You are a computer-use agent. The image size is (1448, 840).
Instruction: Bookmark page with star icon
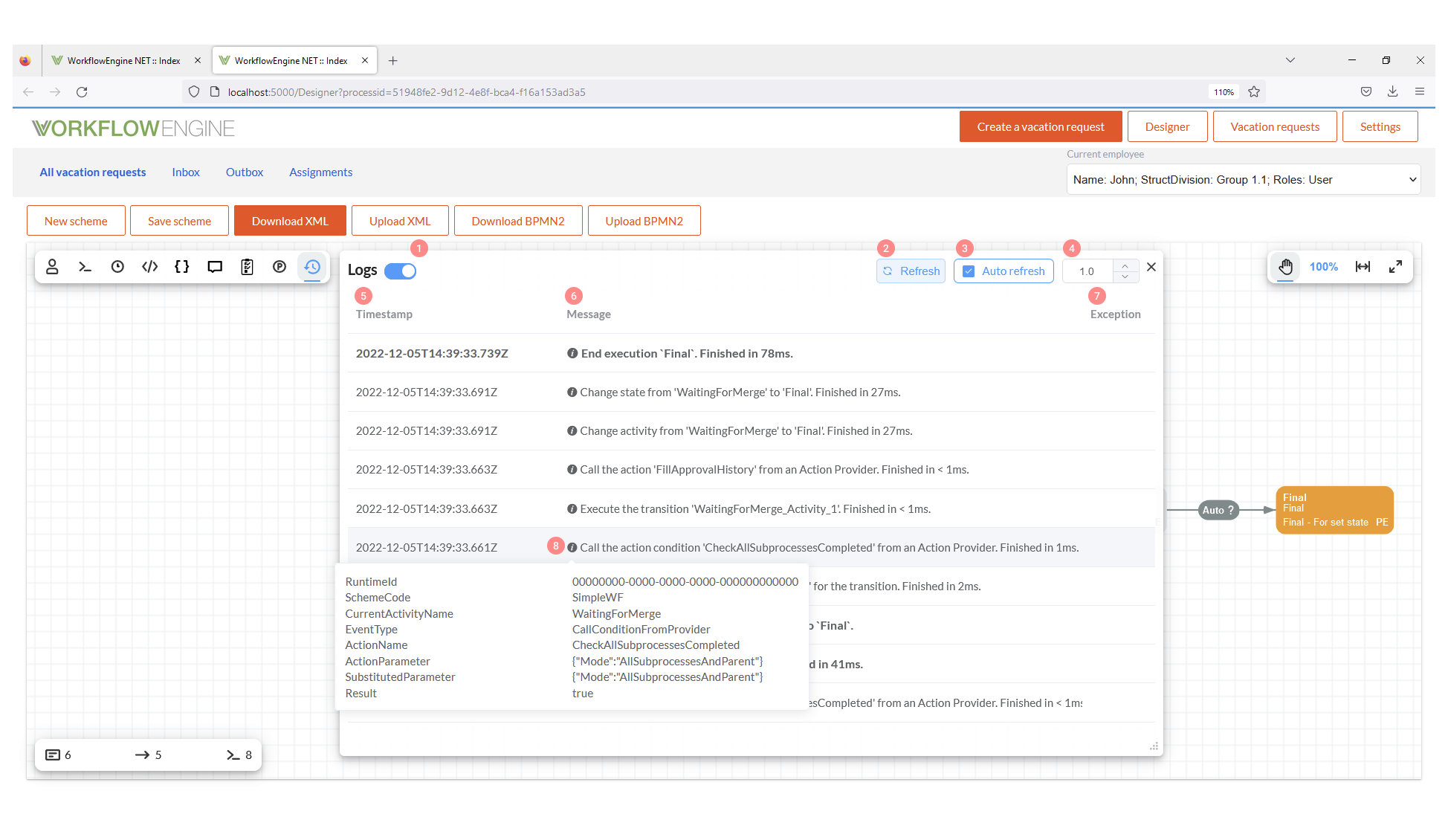point(1254,91)
